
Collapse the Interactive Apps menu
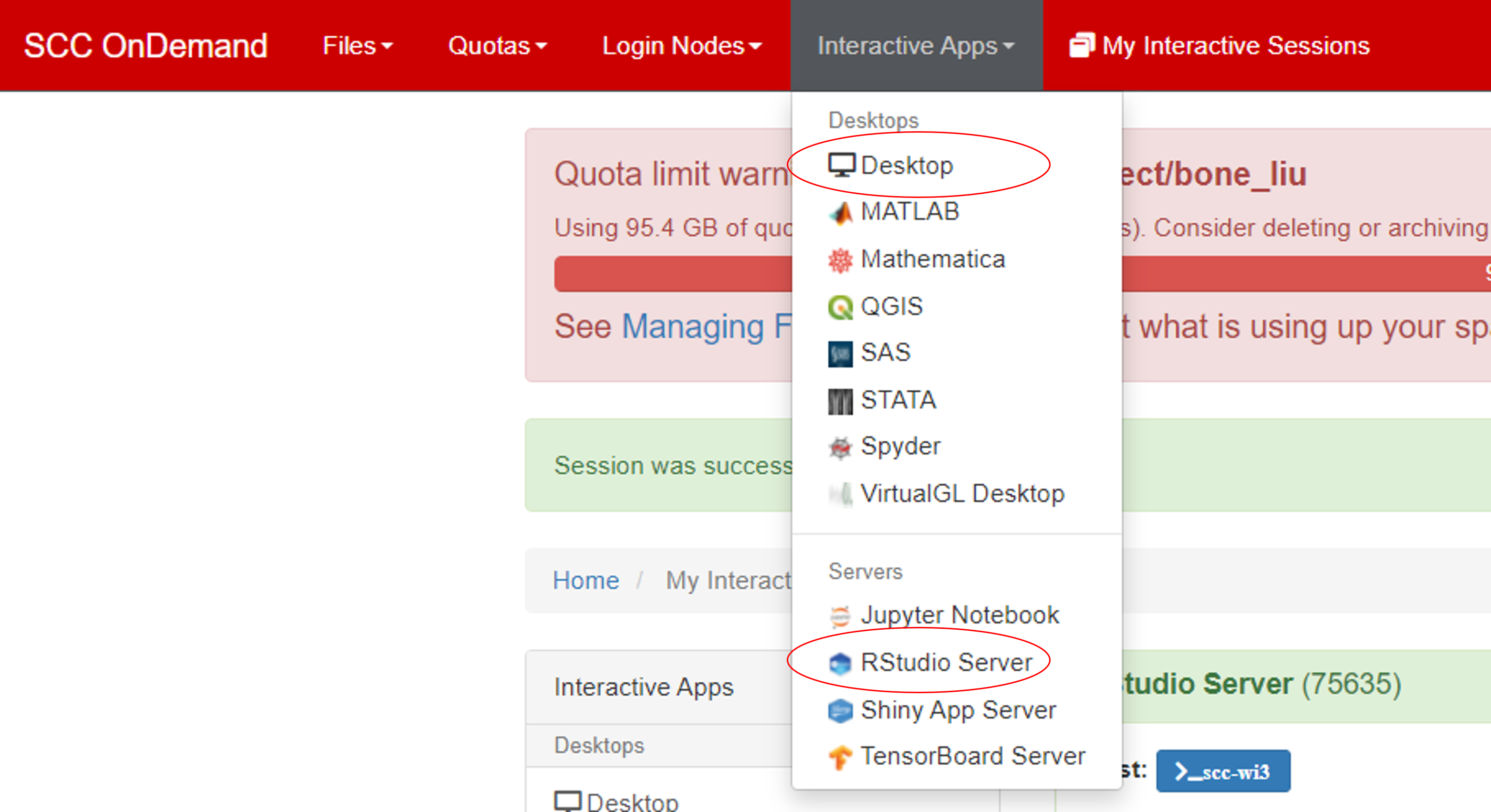tap(916, 46)
